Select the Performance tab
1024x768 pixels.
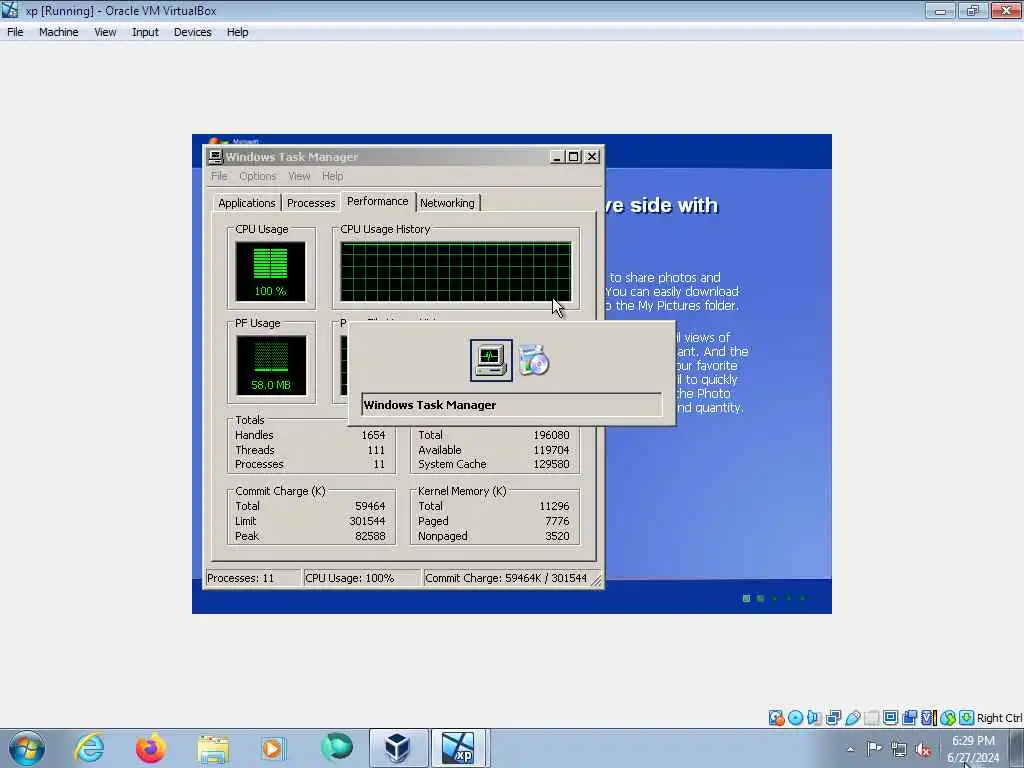coord(377,201)
